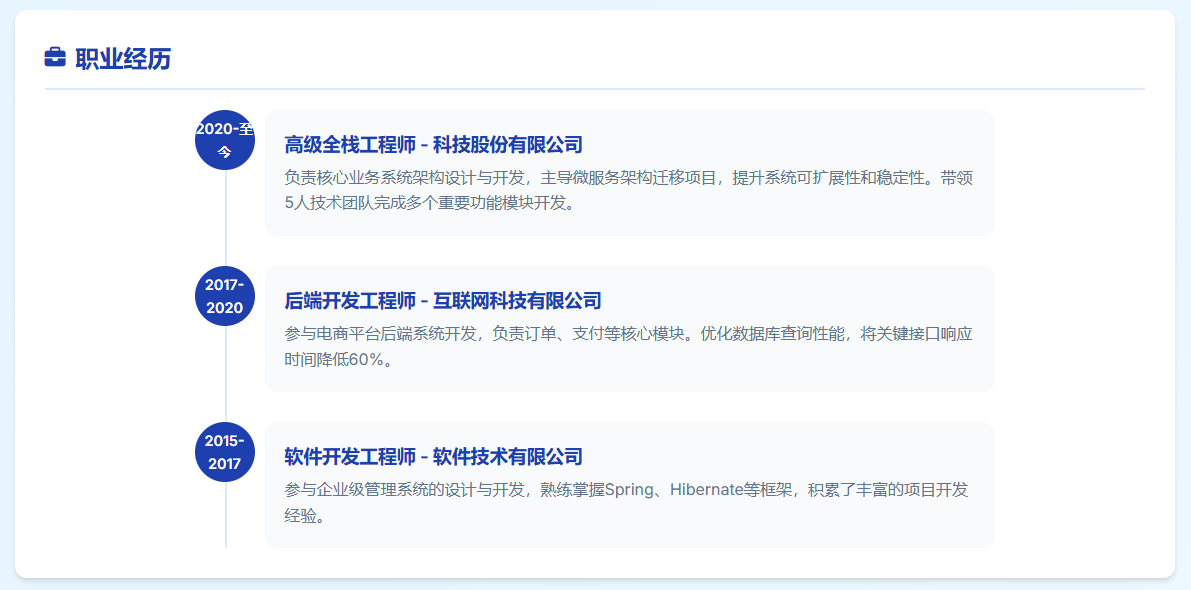Click the 2015-2017 timeline marker
Viewport: 1191px width, 590px height.
tap(225, 452)
